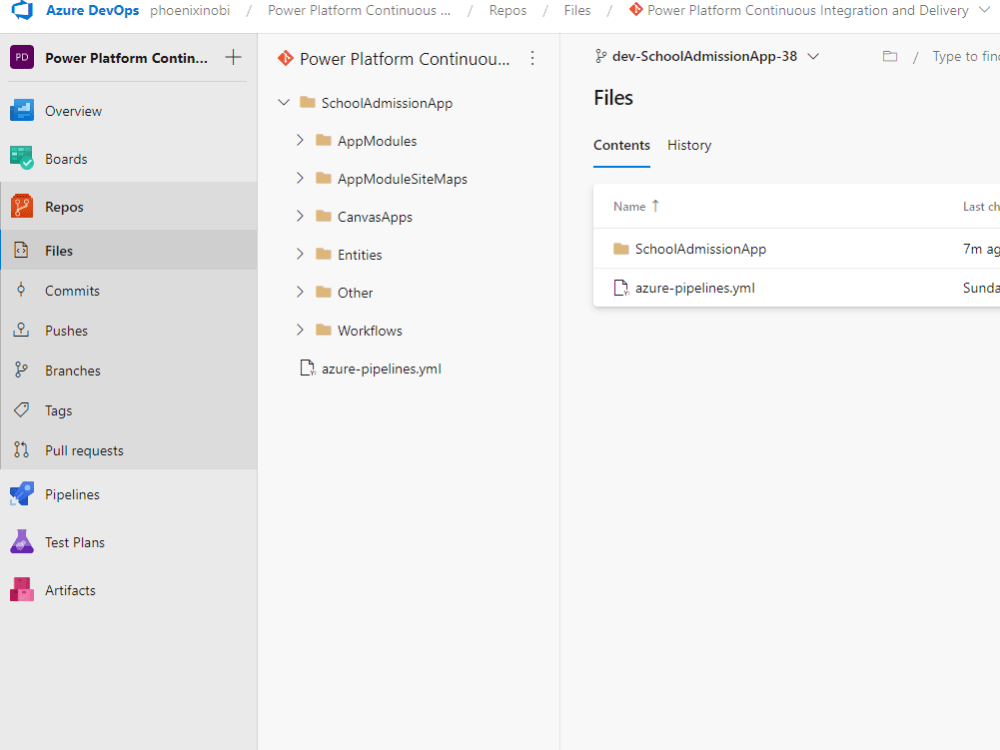Viewport: 1000px width, 750px height.
Task: Open the repository more options ellipsis menu
Action: tap(533, 58)
